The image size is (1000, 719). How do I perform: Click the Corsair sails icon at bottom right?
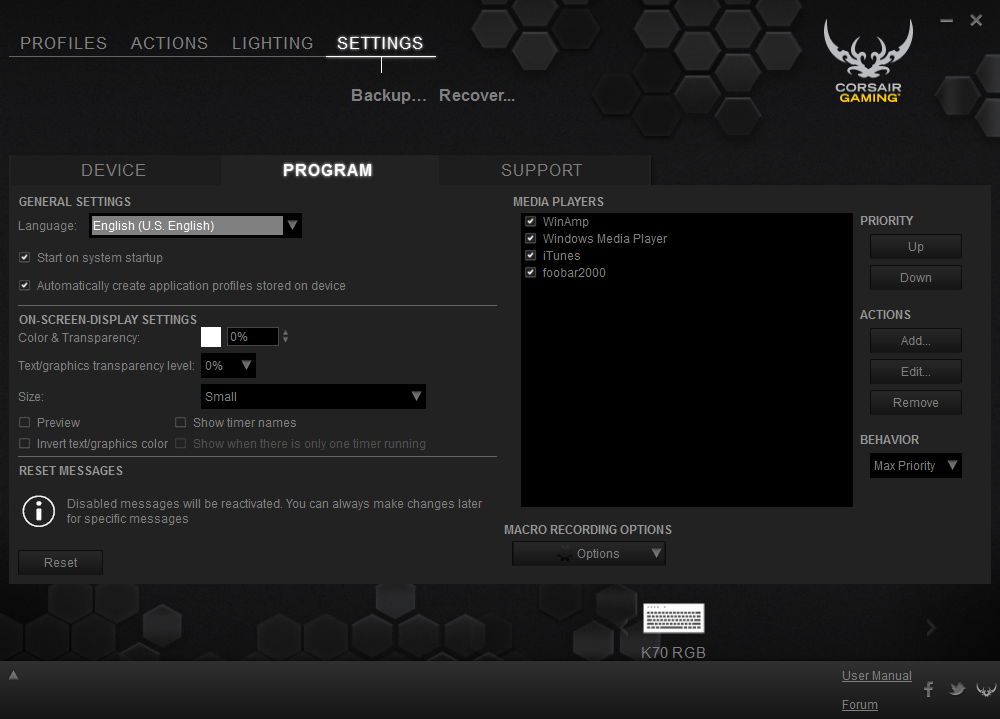pyautogui.click(x=986, y=690)
